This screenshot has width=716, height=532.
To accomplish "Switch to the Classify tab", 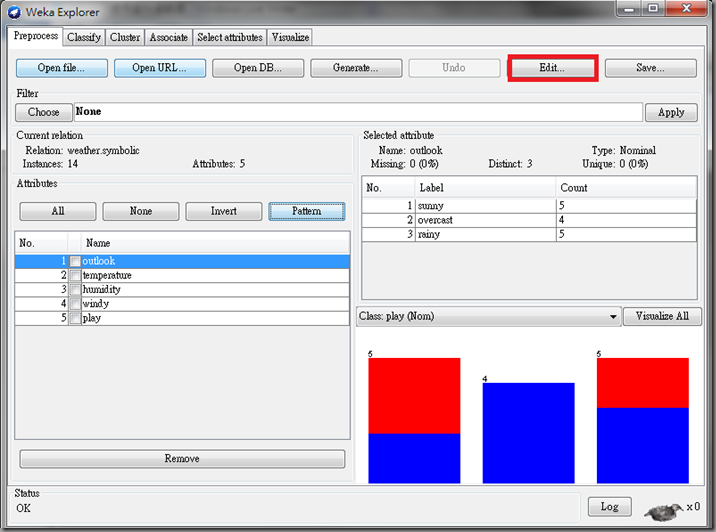I will tap(84, 37).
